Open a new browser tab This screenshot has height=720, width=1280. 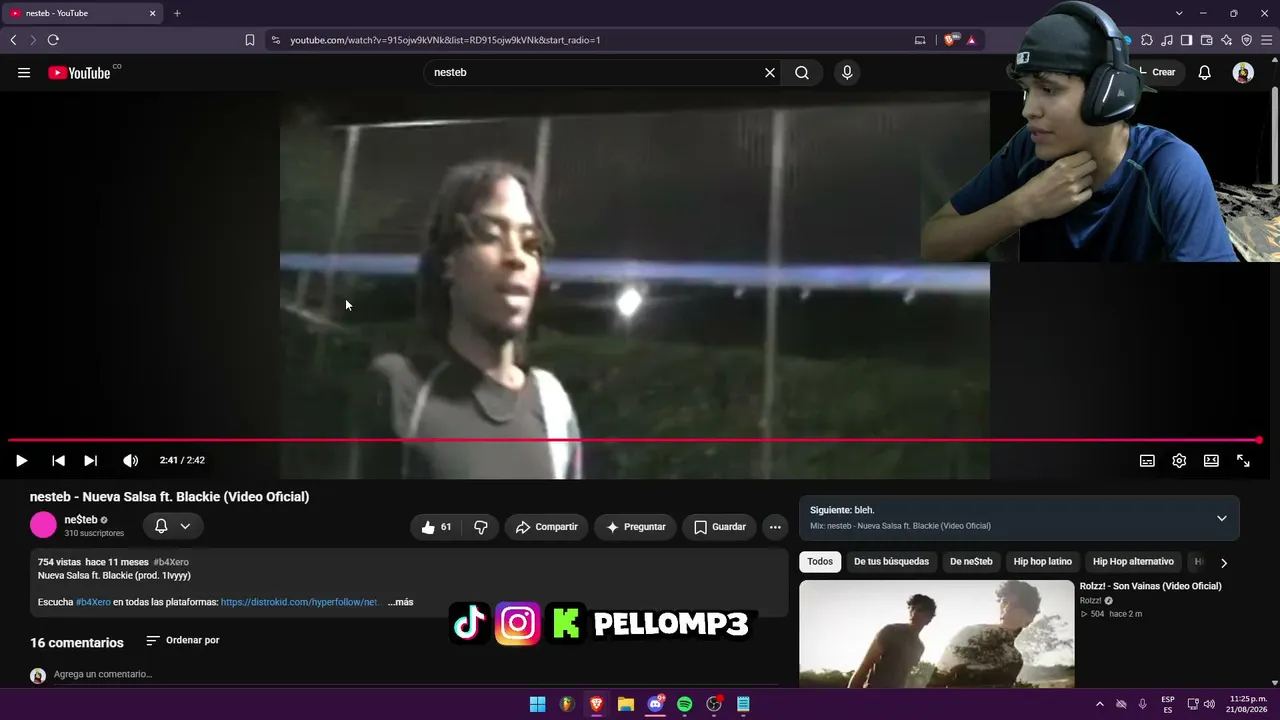click(x=177, y=13)
